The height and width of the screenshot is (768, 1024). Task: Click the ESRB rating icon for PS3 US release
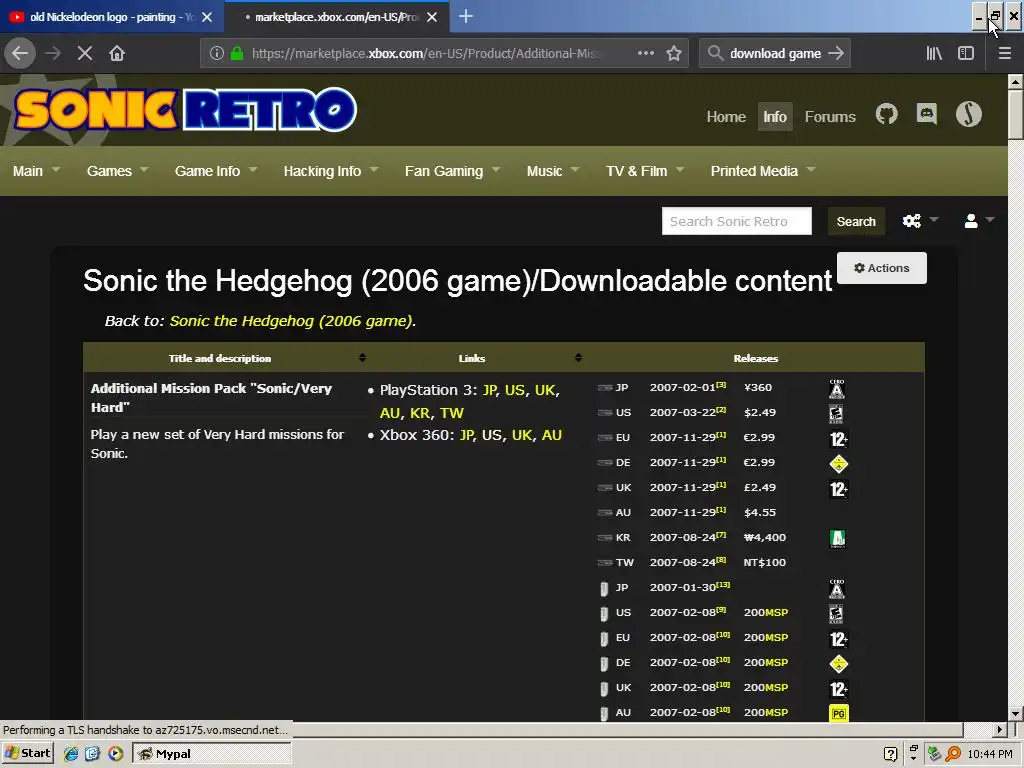coord(836,414)
